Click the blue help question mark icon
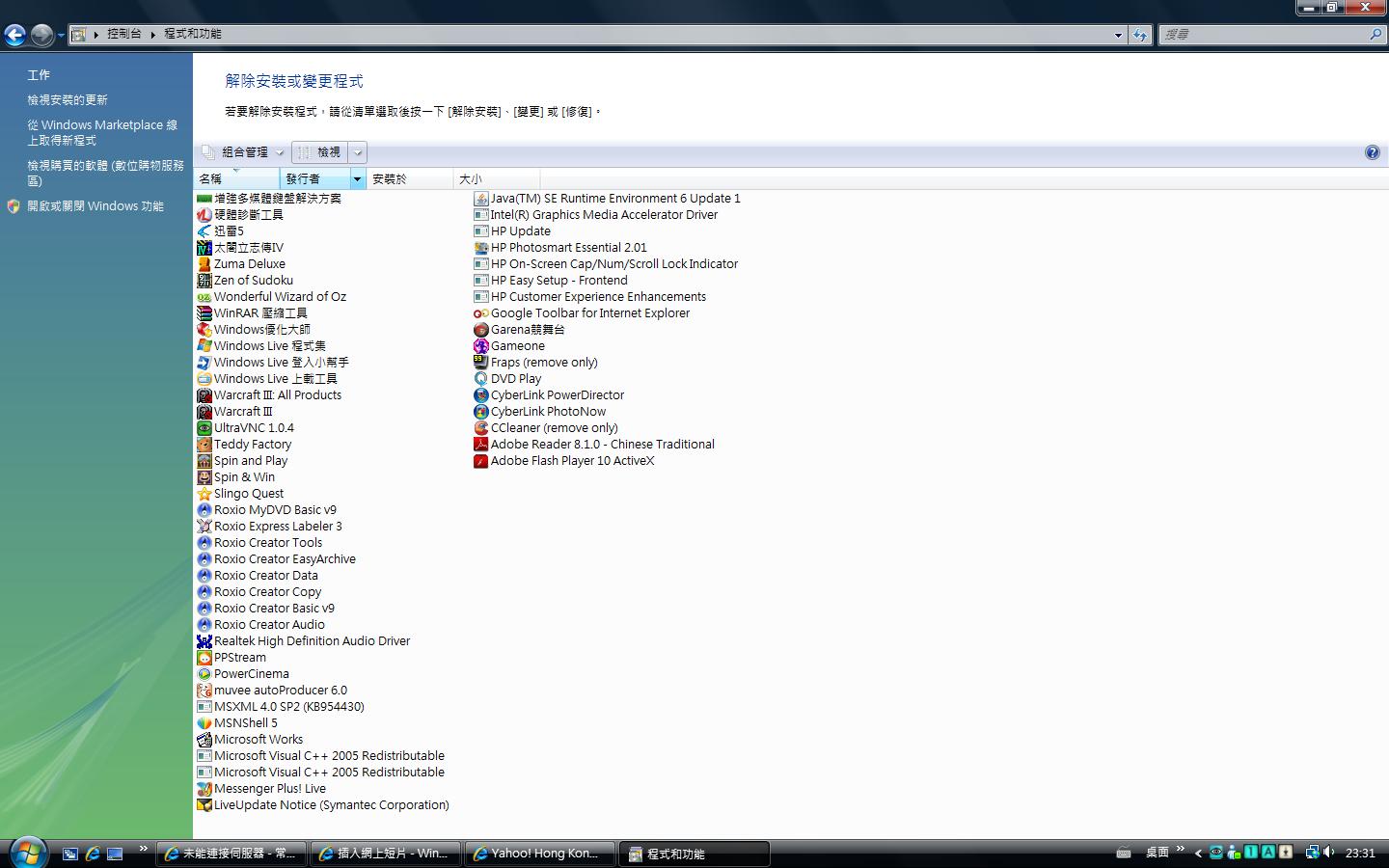This screenshot has width=1389, height=868. point(1372,152)
